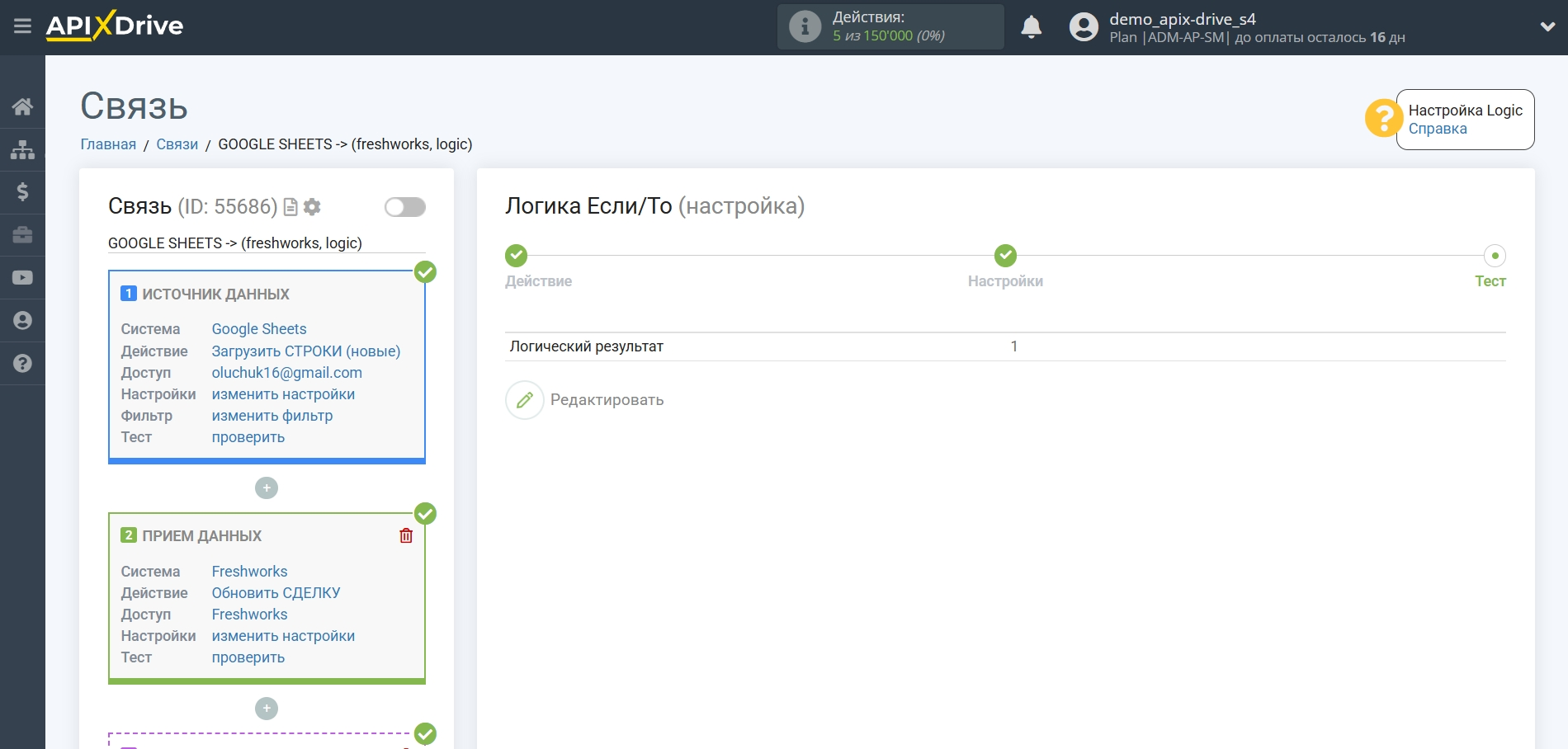Click изменить фильтр in data source

point(272,416)
